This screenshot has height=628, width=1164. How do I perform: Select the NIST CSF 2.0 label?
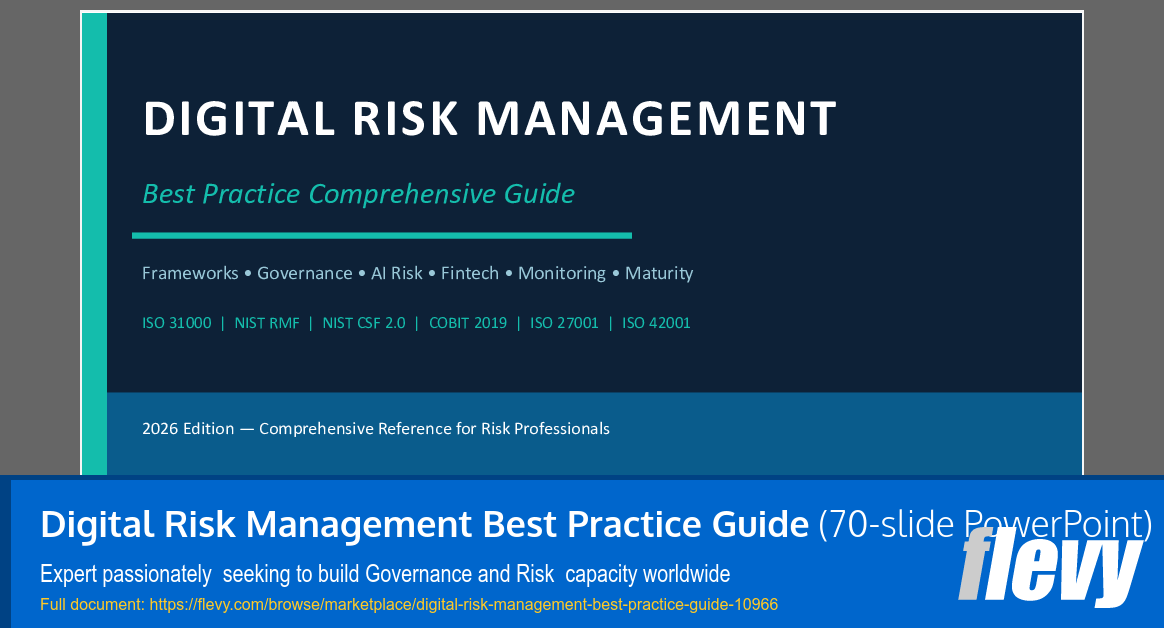364,322
